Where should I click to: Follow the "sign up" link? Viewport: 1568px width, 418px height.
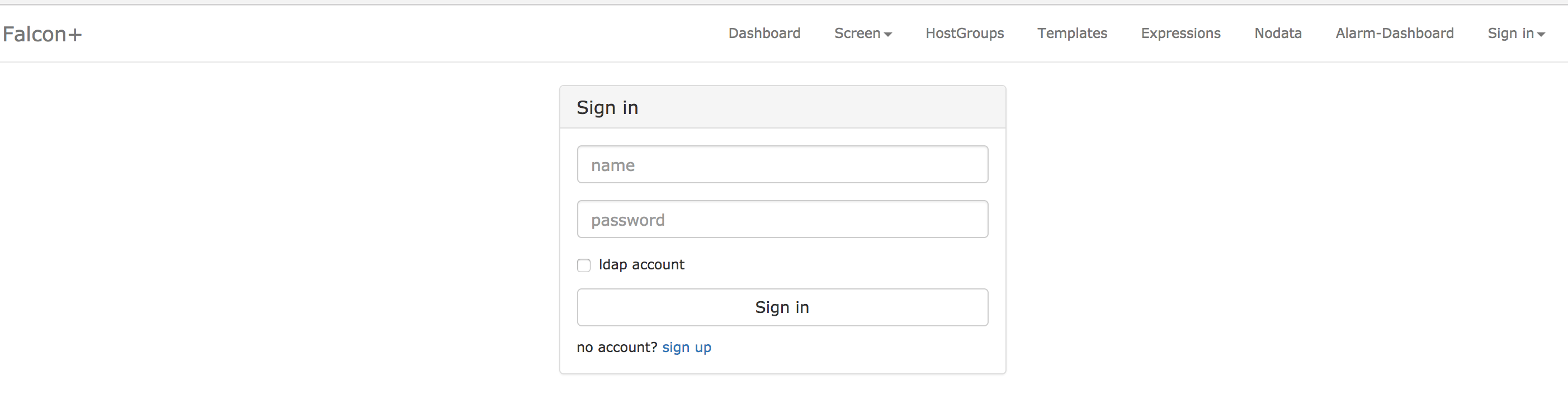point(686,348)
